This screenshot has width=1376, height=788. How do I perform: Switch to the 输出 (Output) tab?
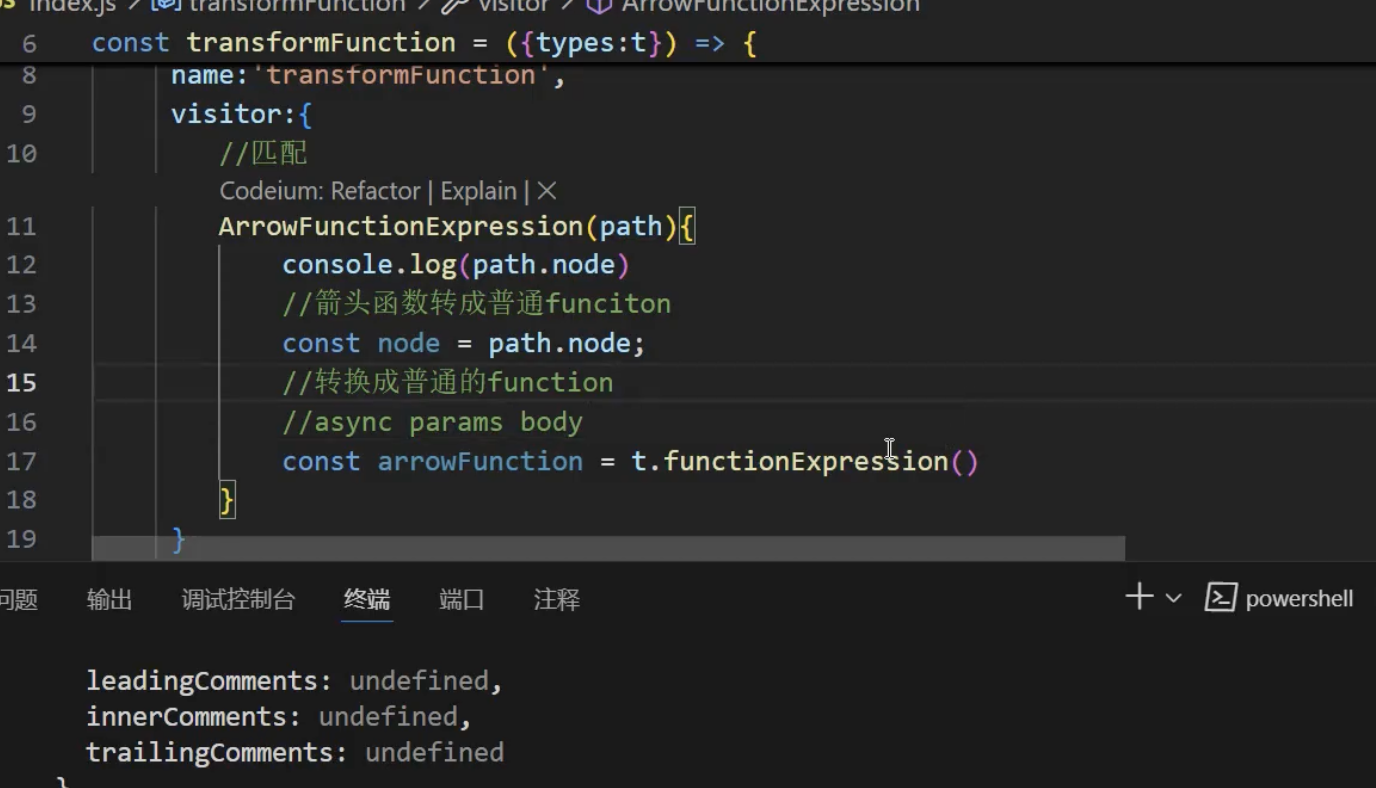(x=109, y=599)
